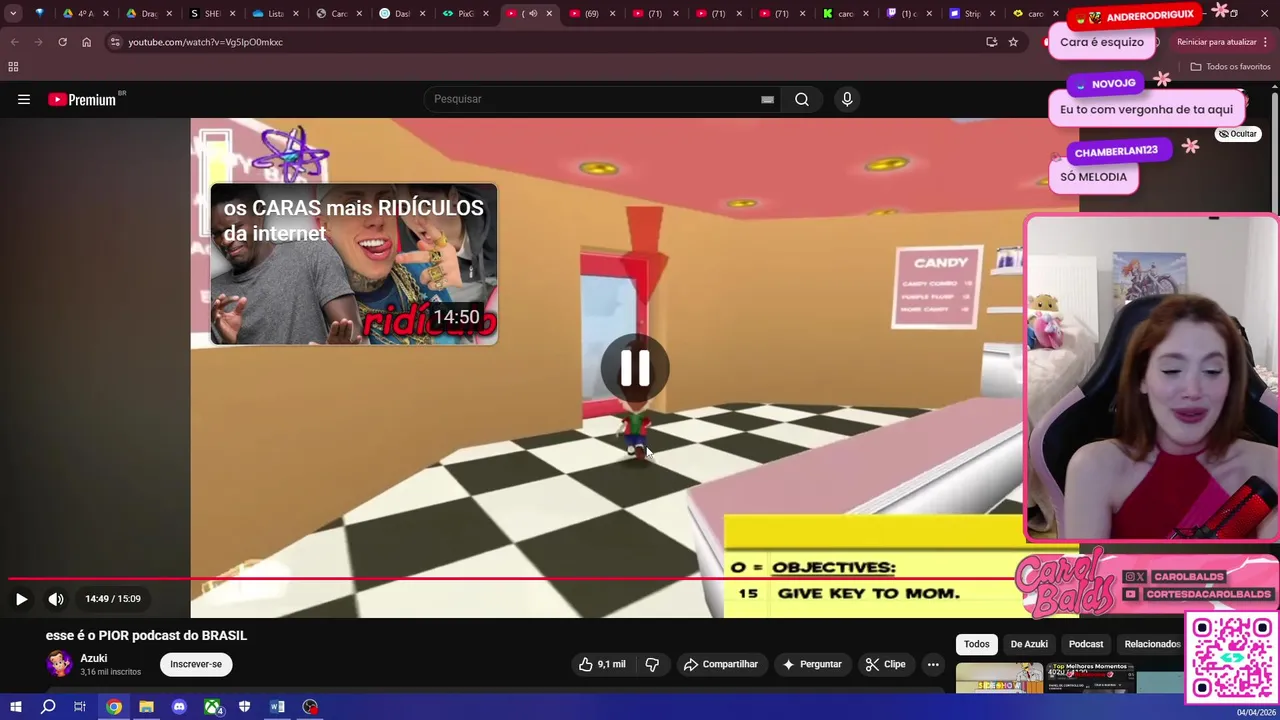
Task: Open the Windows Start menu
Action: click(15, 707)
